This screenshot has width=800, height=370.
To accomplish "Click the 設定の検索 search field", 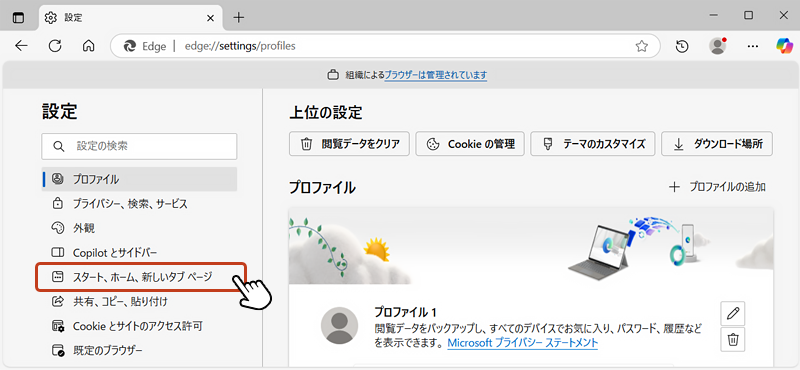I will tap(139, 146).
